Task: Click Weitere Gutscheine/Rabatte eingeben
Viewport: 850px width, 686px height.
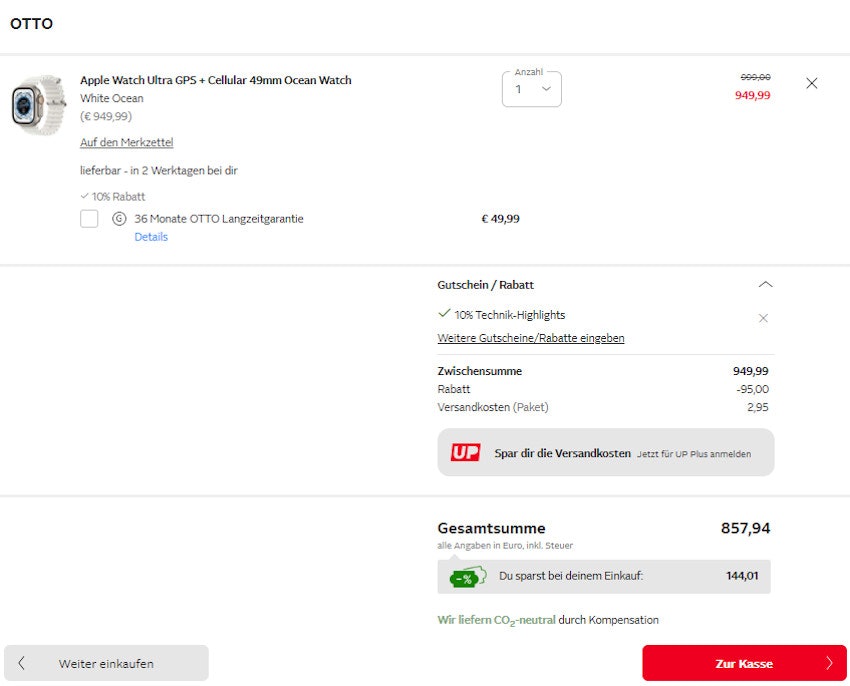Action: pos(530,338)
